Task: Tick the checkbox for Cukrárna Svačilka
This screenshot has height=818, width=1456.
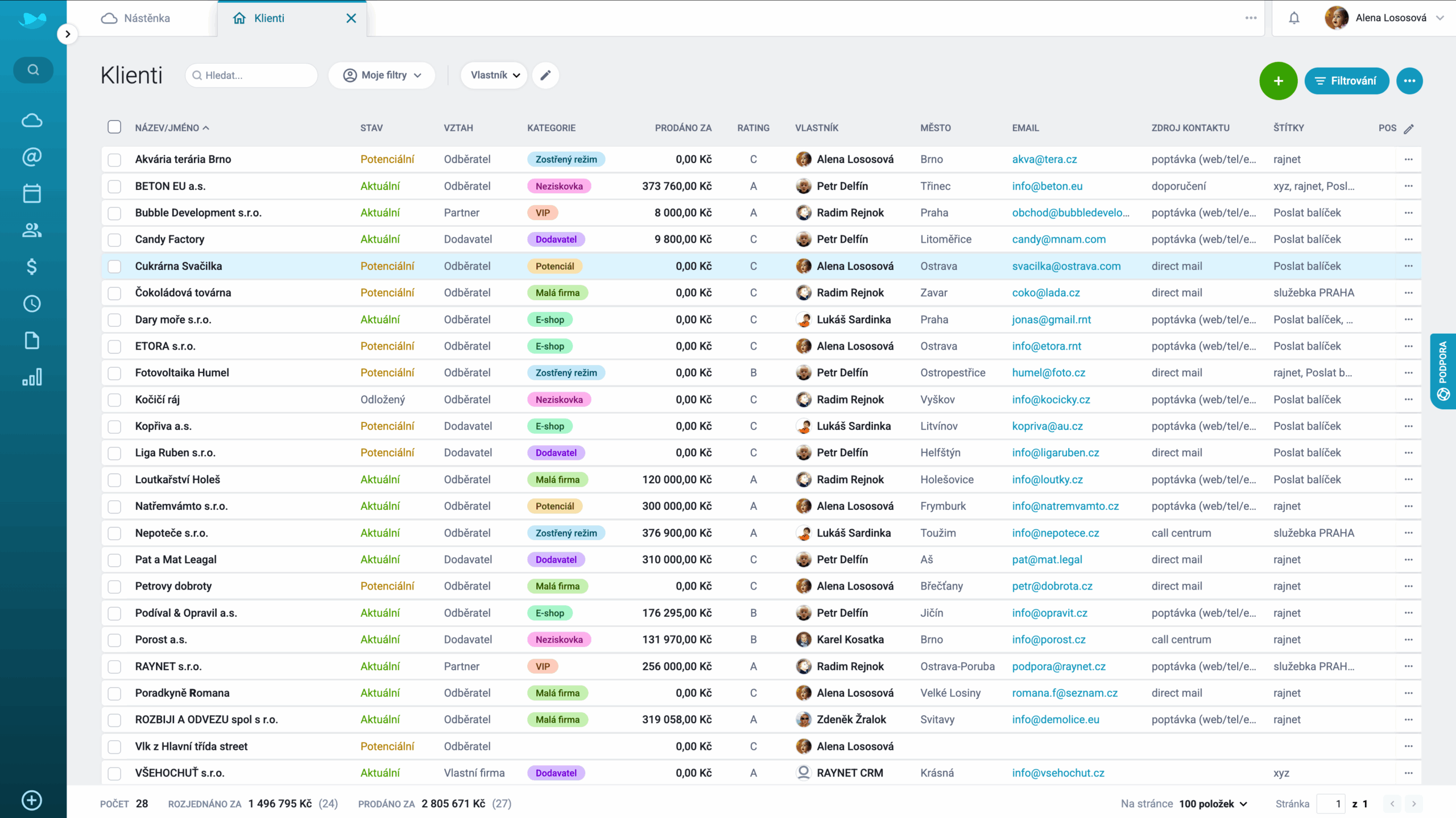Action: 114,267
